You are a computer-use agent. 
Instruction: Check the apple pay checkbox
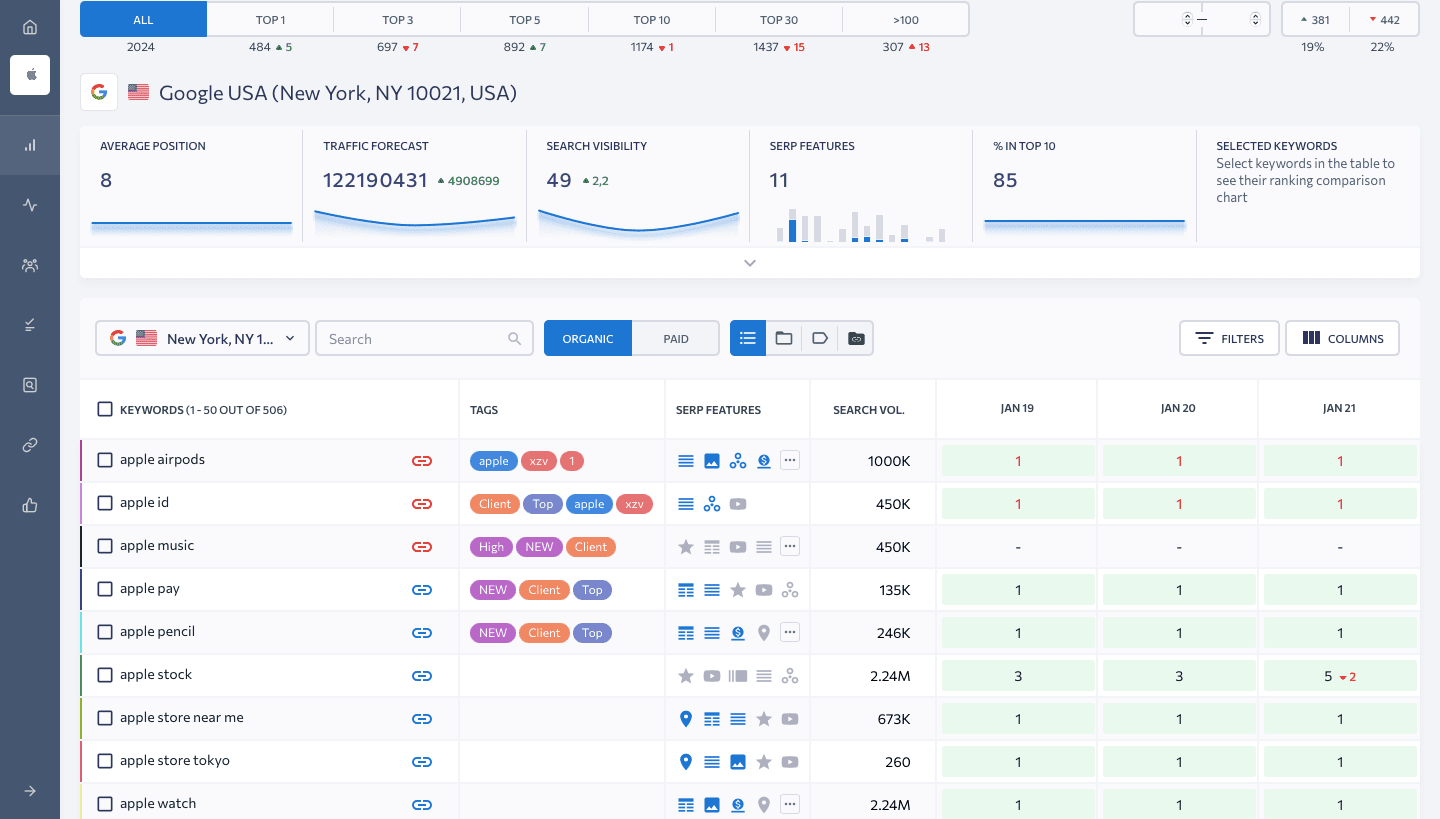click(x=105, y=589)
